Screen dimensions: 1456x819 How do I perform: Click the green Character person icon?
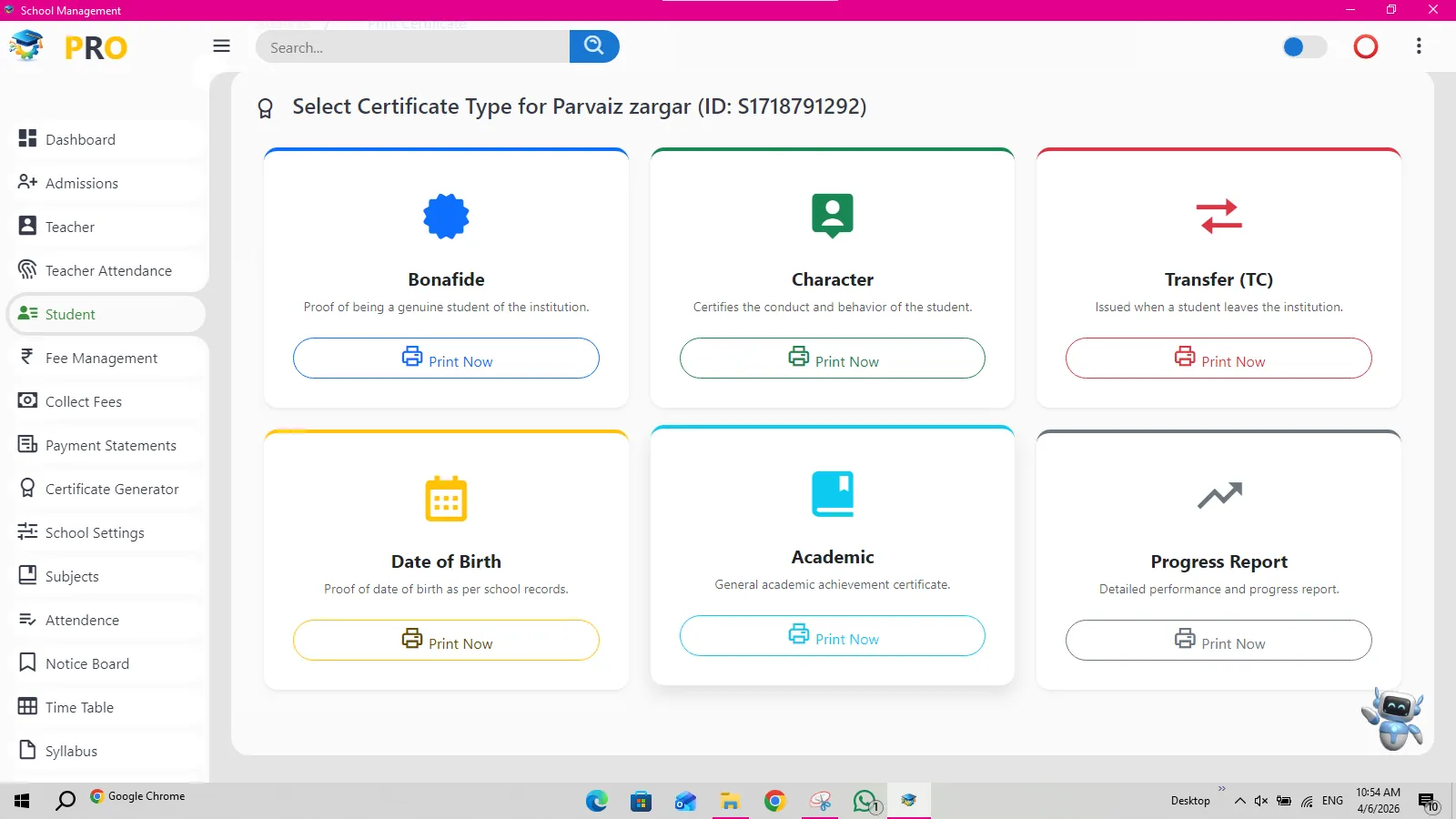click(833, 216)
